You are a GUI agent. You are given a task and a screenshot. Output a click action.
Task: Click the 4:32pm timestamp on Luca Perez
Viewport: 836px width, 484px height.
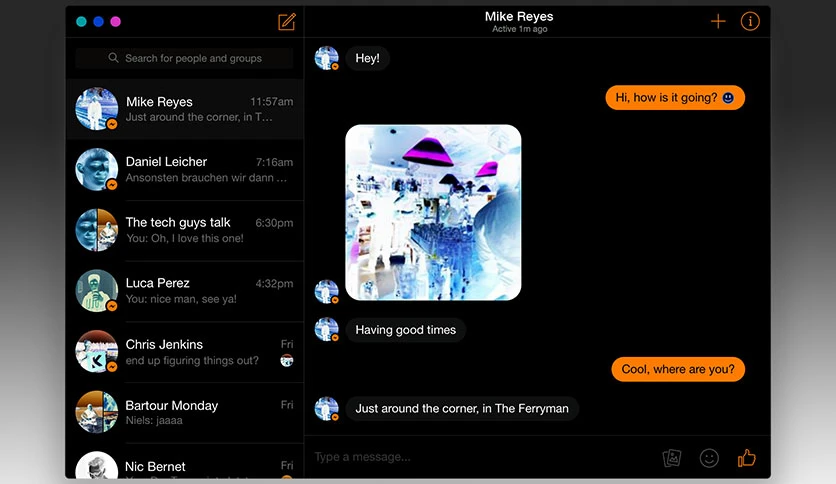[x=274, y=284]
